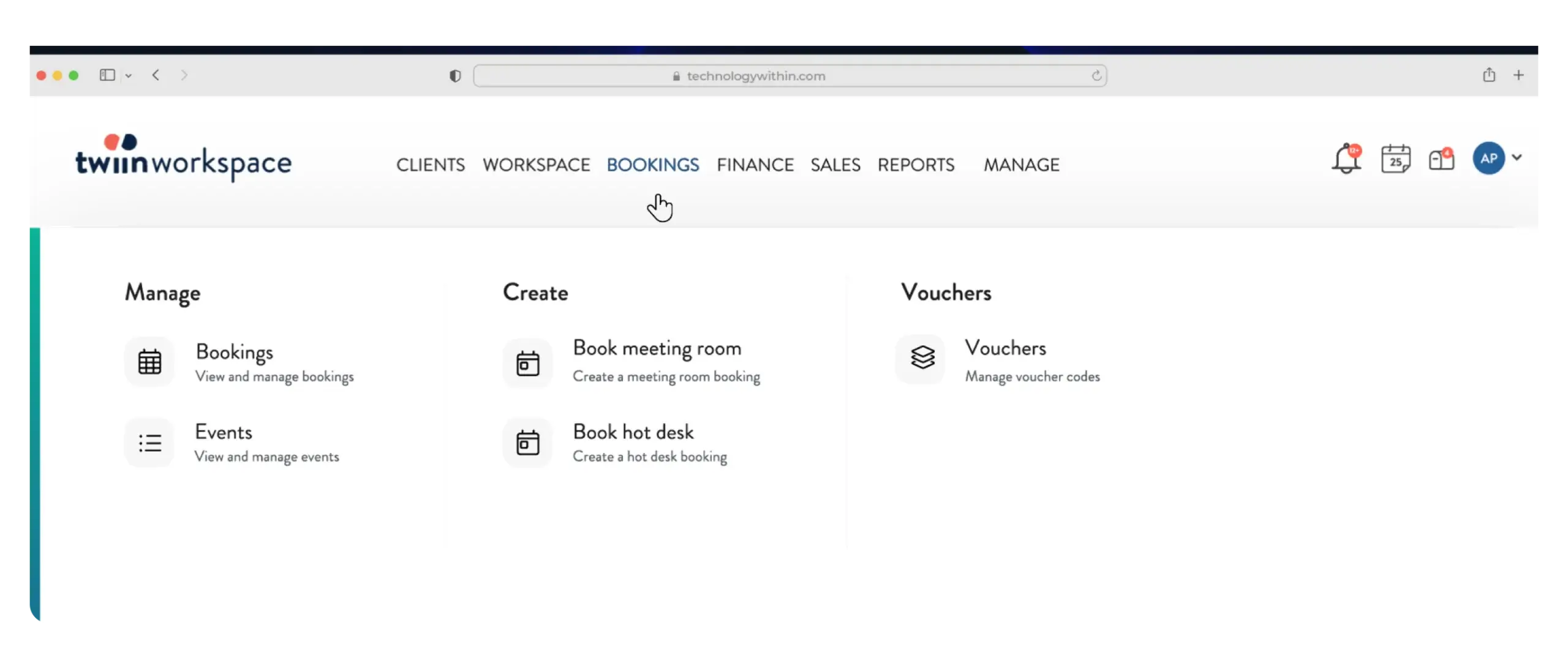The height and width of the screenshot is (669, 1568).
Task: Click the AP user avatar
Action: 1488,159
